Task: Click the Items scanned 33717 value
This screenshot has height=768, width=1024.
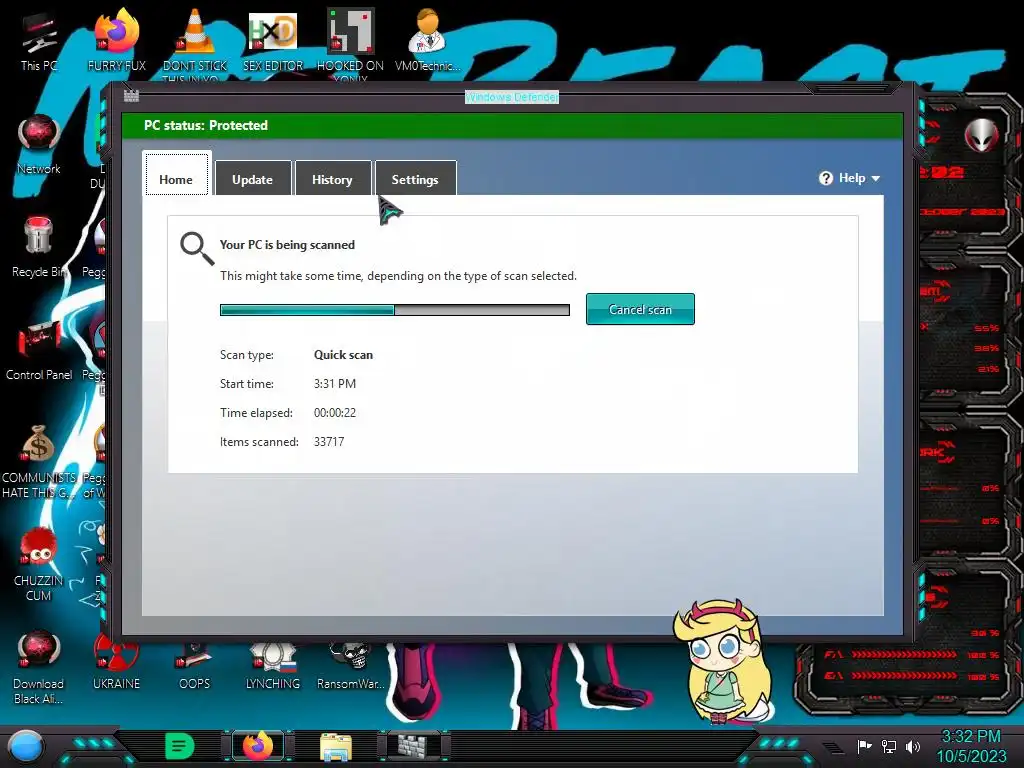Action: [x=329, y=441]
